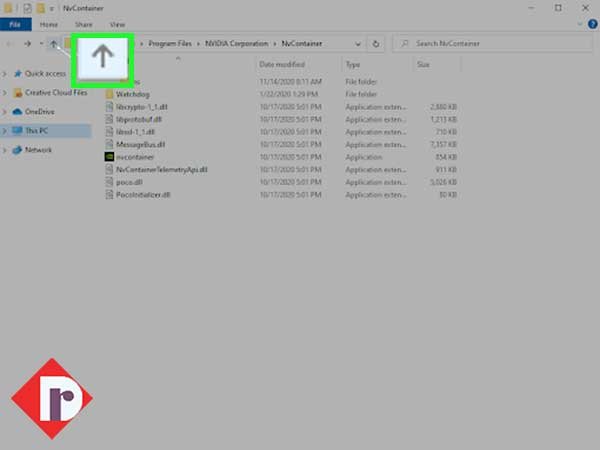Switch to the Home ribbon tab

coord(49,24)
